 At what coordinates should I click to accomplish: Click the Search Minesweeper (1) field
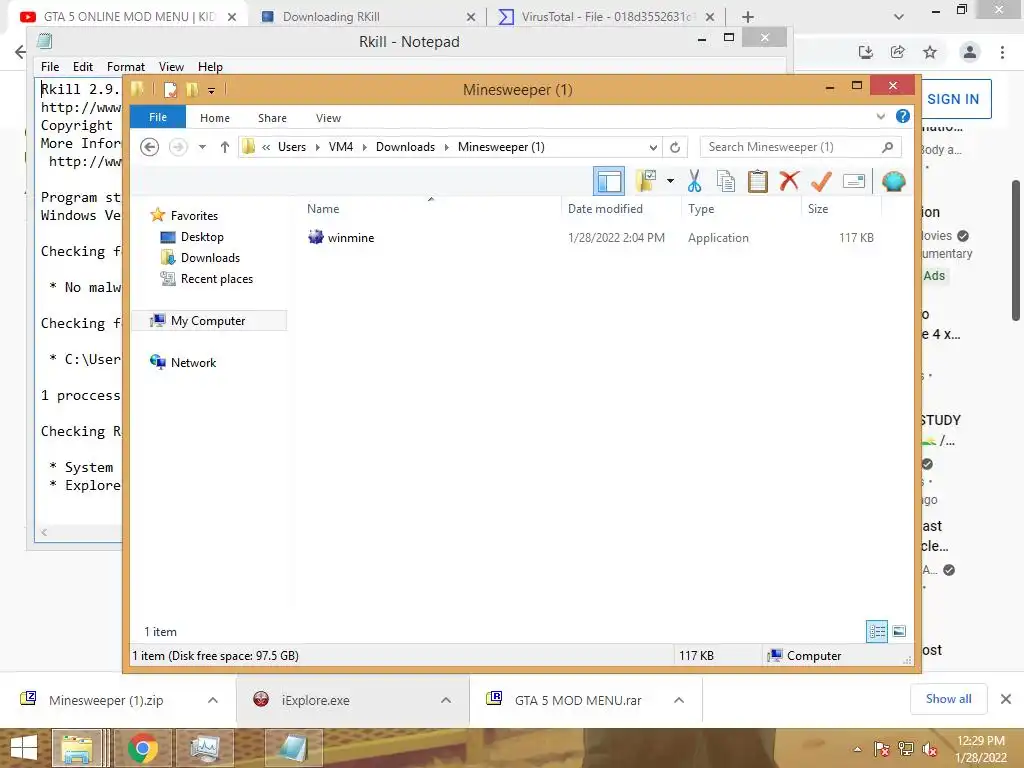click(800, 147)
